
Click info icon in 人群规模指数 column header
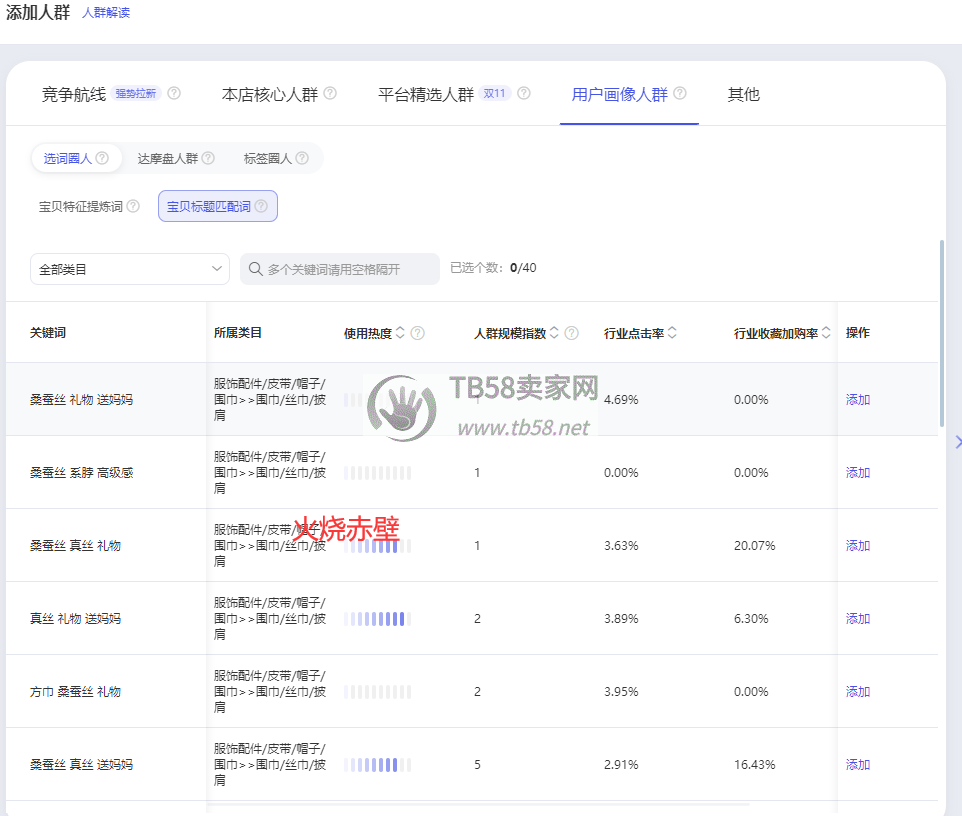571,333
